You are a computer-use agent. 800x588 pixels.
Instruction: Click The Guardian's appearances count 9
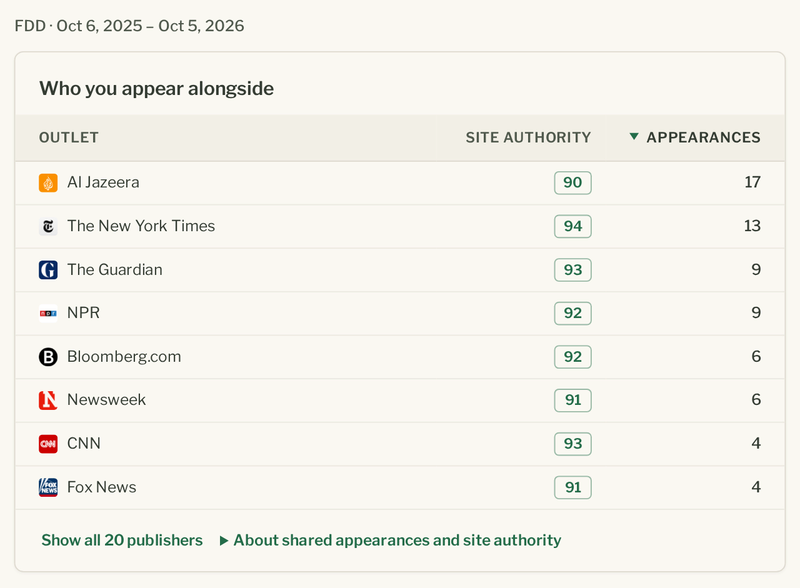click(756, 270)
